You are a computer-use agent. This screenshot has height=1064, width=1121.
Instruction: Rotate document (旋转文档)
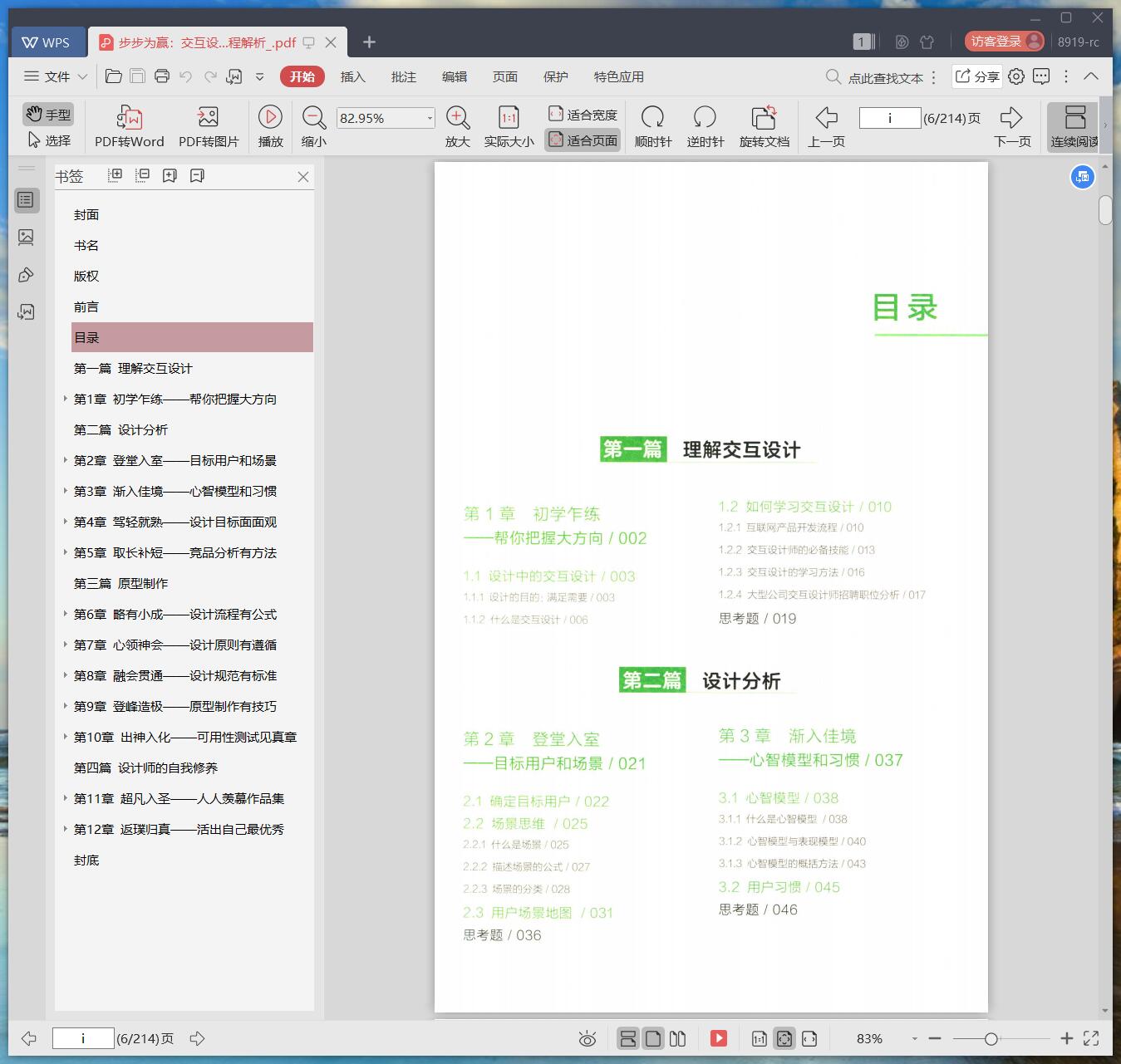pyautogui.click(x=765, y=126)
